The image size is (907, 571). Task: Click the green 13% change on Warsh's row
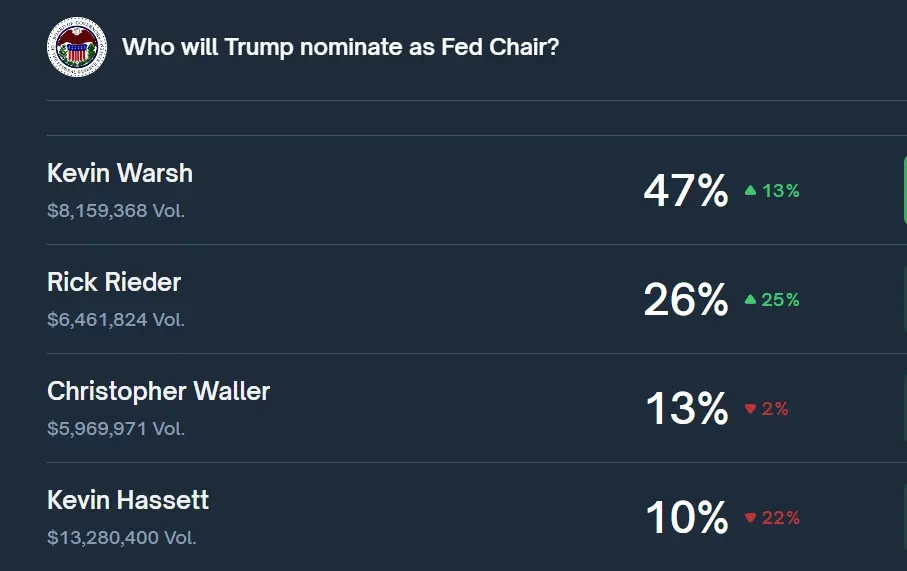(x=781, y=190)
